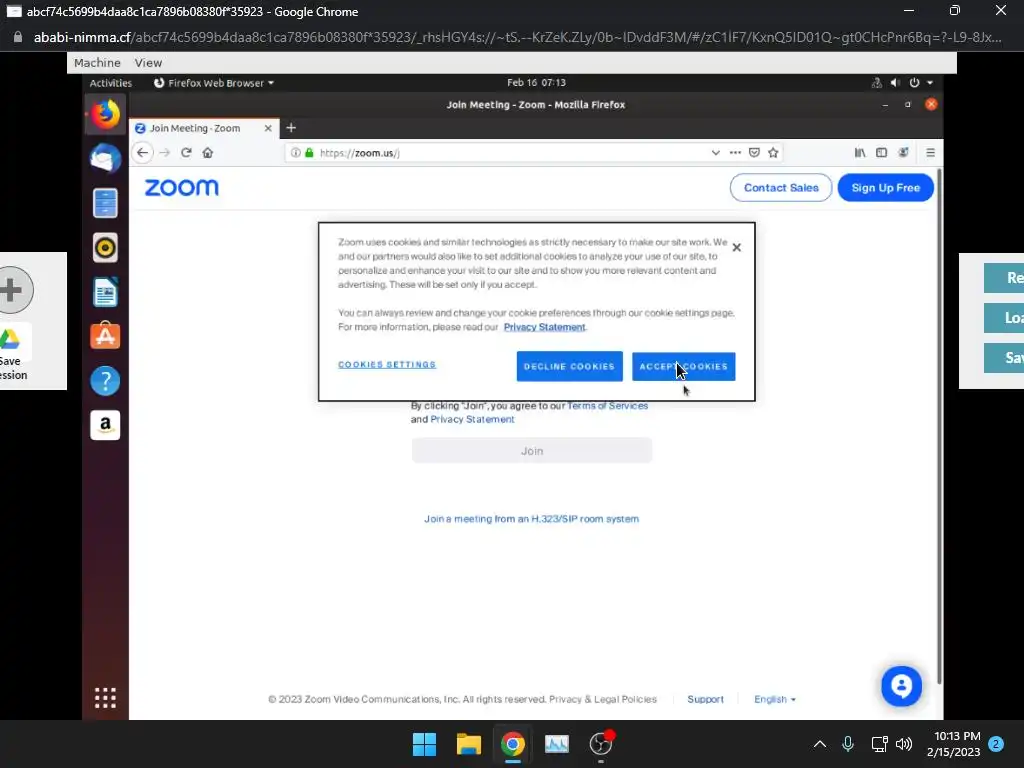
Task: Open Windows Start menu
Action: pyautogui.click(x=424, y=744)
